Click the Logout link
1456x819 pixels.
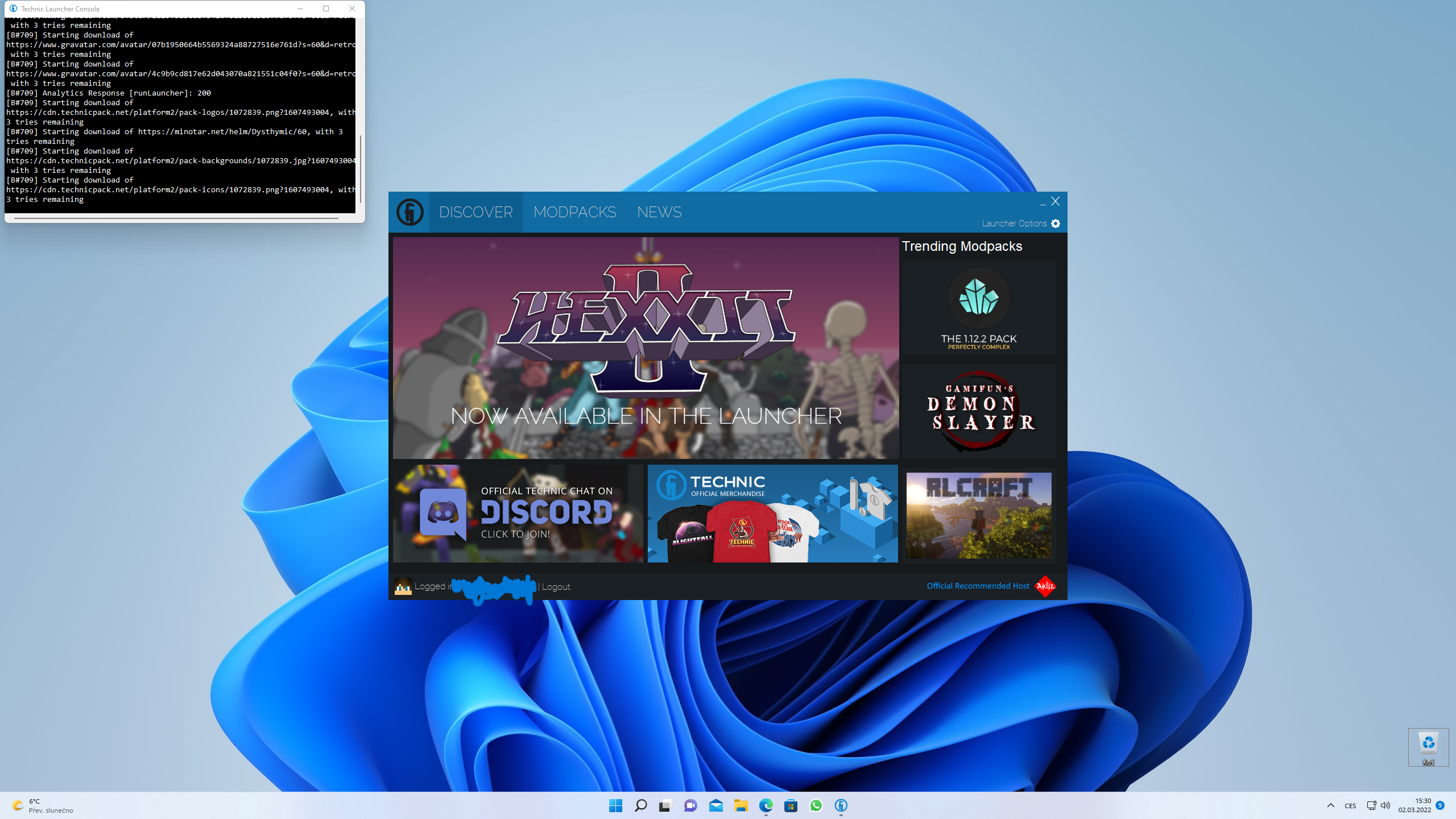[556, 587]
